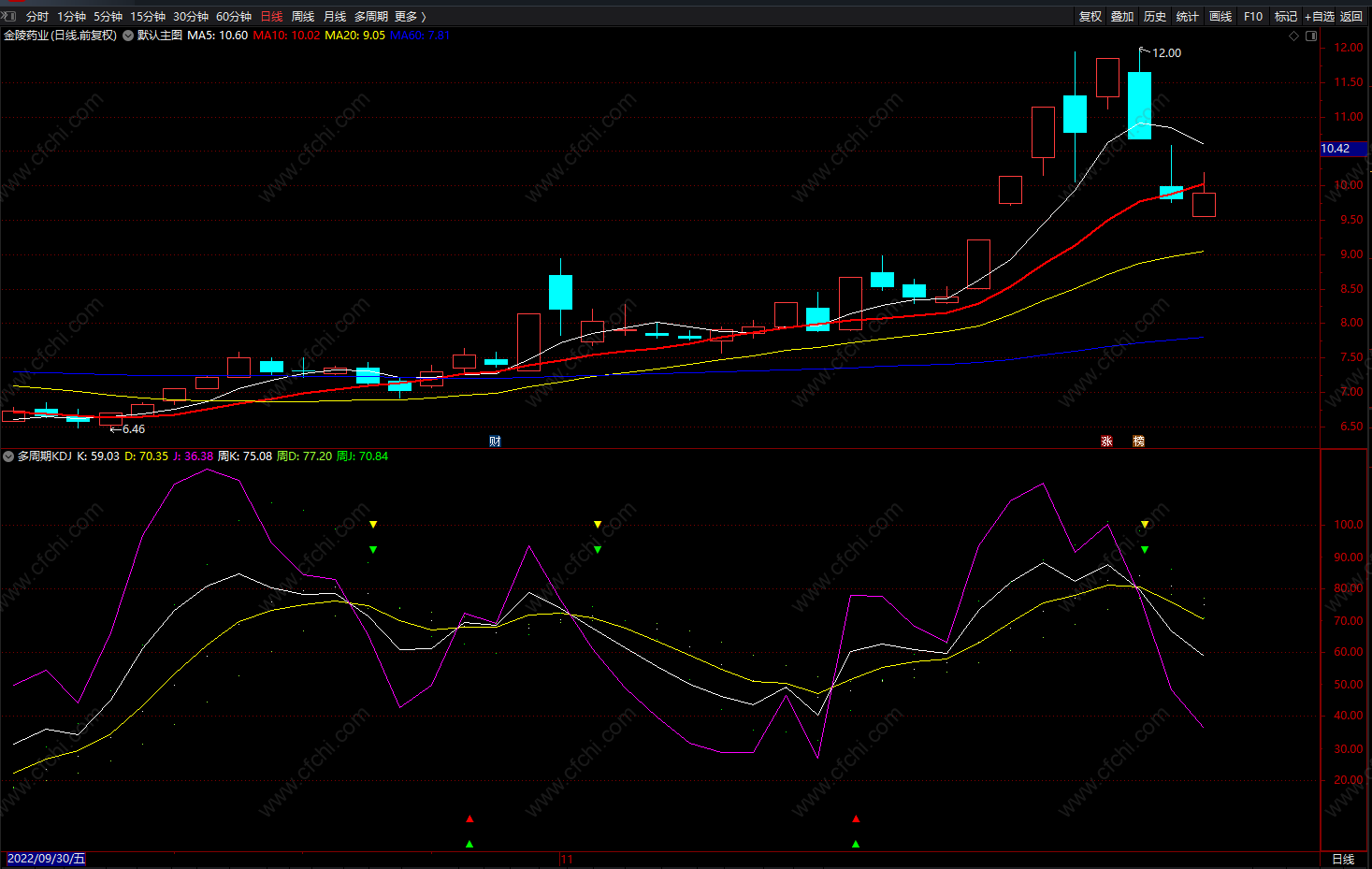
Task: Click the MA10: 10.02 value
Action: [x=286, y=36]
